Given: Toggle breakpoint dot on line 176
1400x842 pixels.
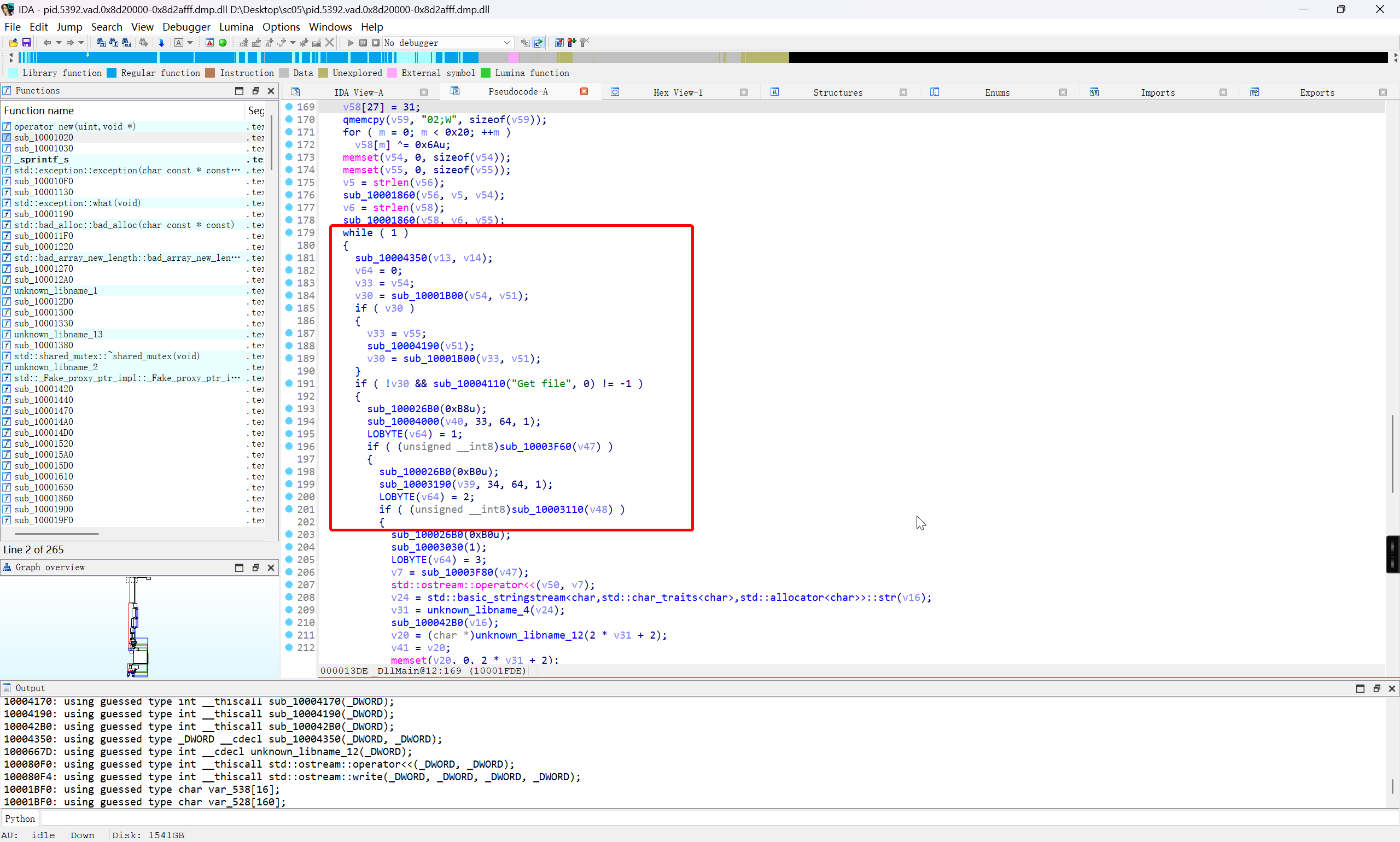Looking at the screenshot, I should [289, 195].
